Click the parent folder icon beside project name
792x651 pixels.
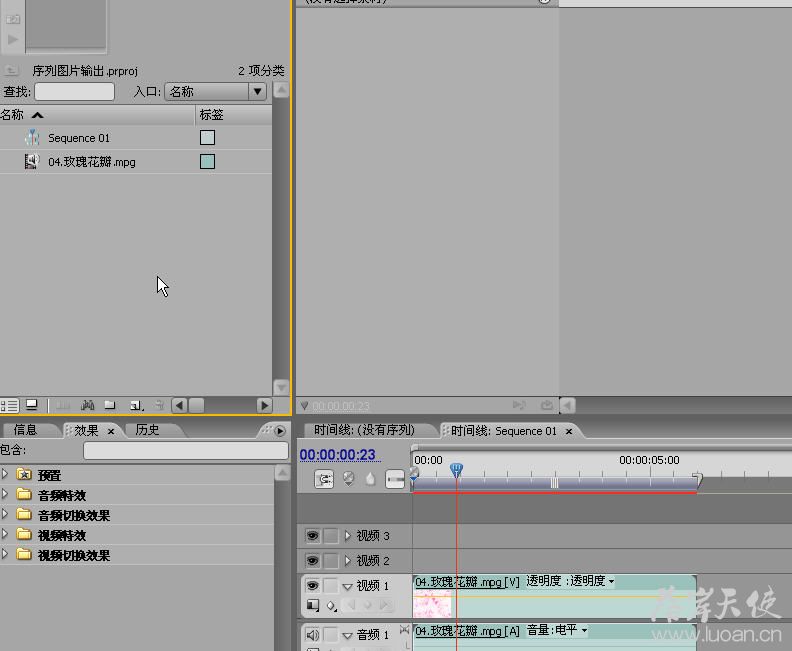click(11, 71)
